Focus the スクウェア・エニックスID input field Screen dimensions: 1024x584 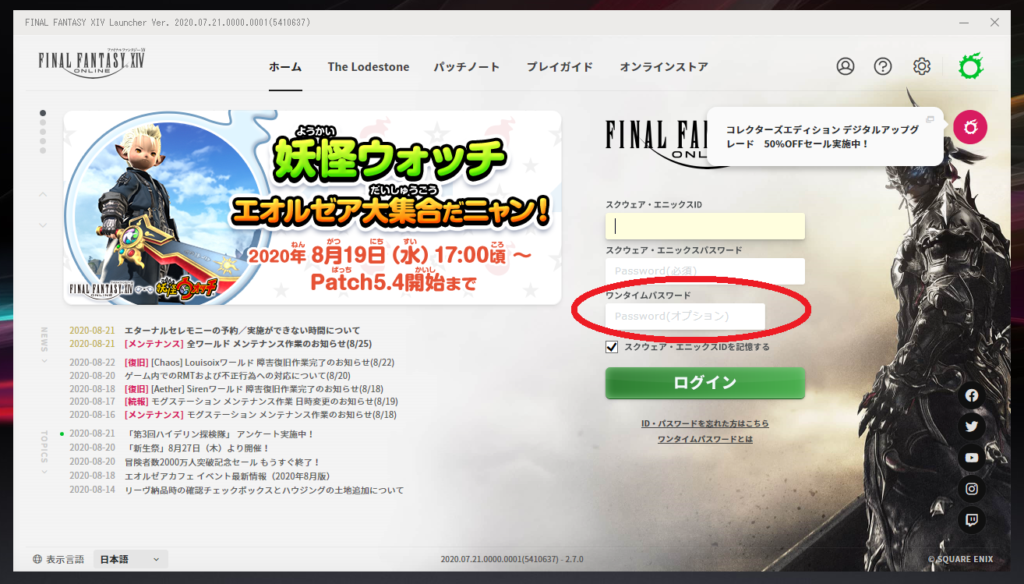(705, 226)
